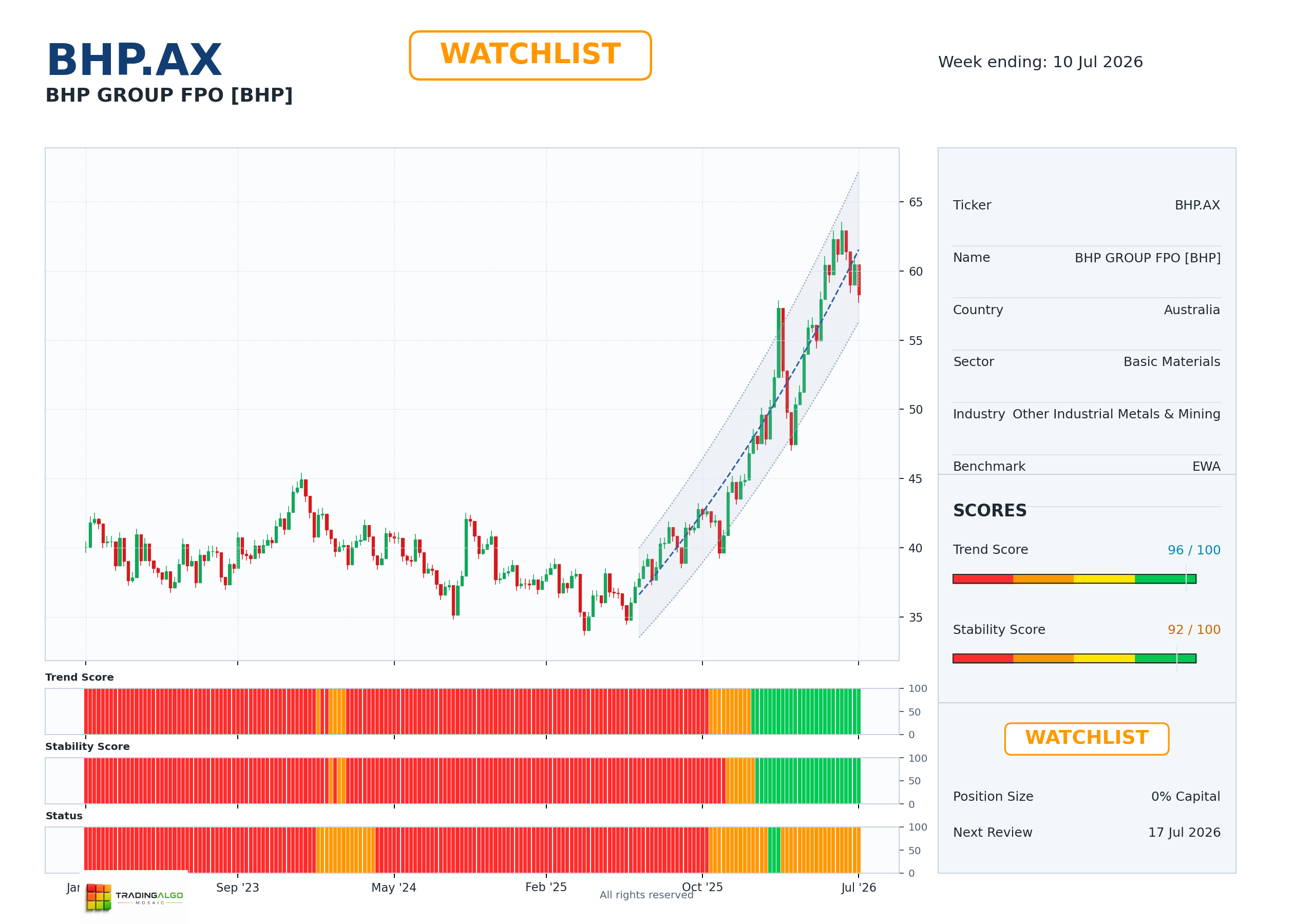Click the 'All rights reserved' footer text
1294x924 pixels.
click(646, 894)
